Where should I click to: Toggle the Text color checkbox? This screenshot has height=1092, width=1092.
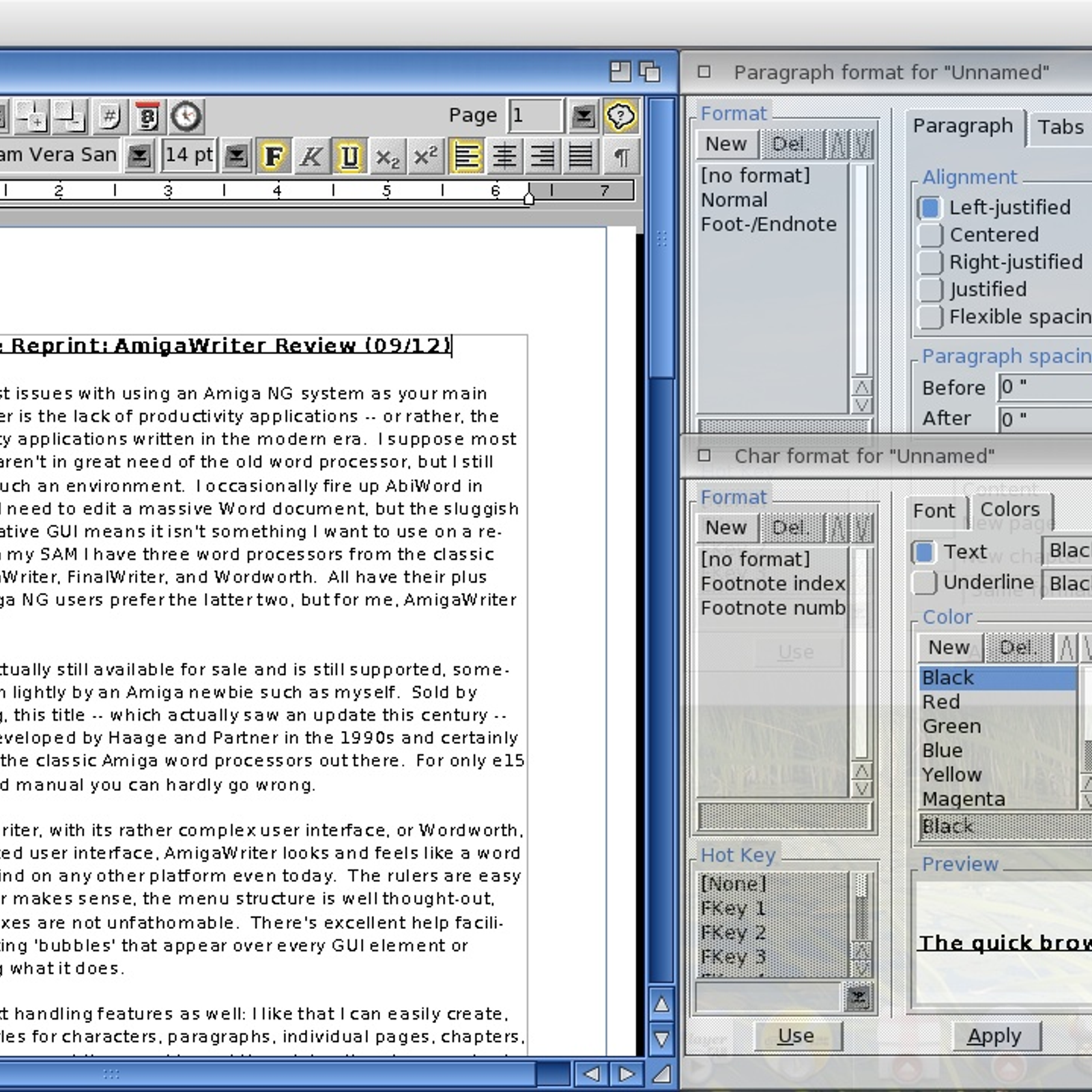coord(924,551)
